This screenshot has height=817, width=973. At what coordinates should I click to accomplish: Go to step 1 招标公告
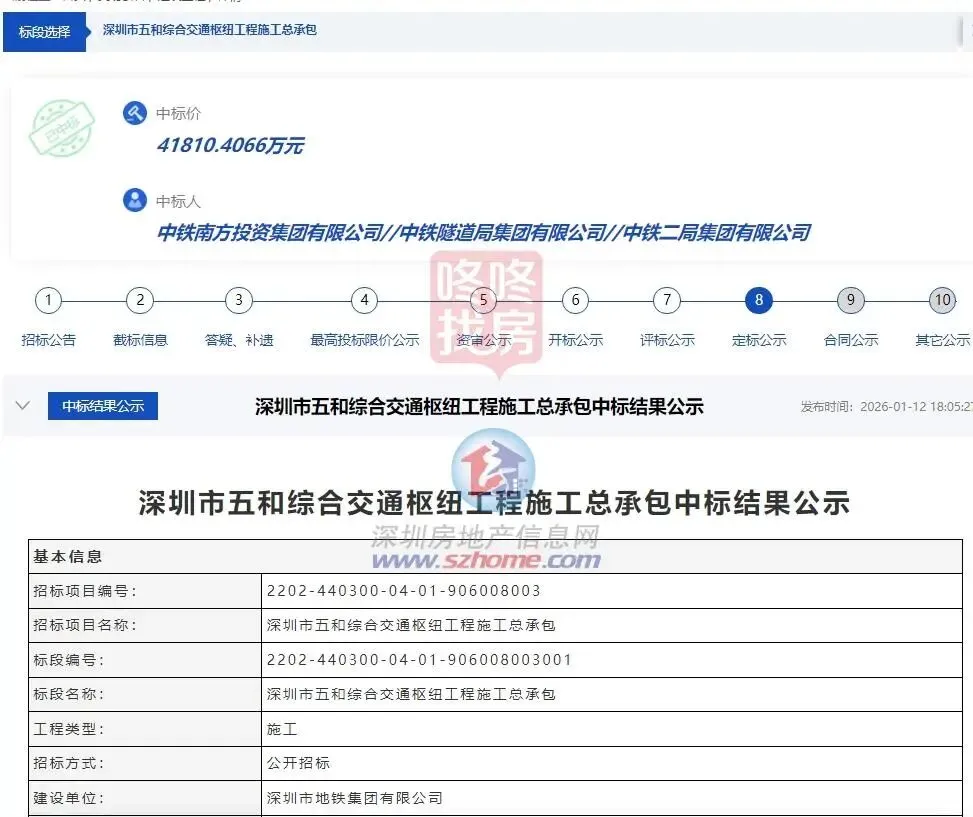click(x=48, y=300)
